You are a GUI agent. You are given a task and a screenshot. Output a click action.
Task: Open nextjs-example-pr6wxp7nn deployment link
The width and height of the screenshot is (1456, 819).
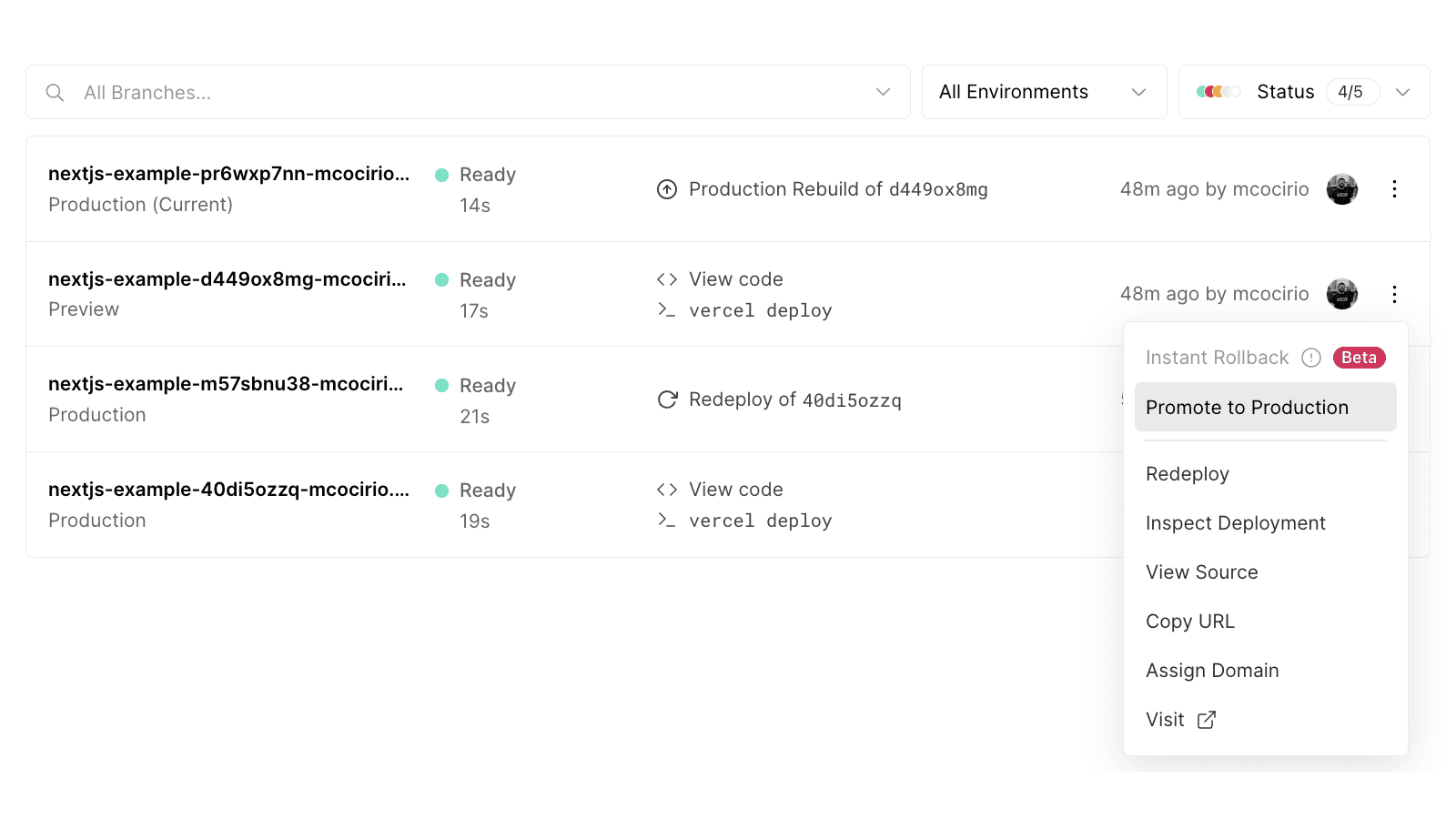tap(228, 174)
